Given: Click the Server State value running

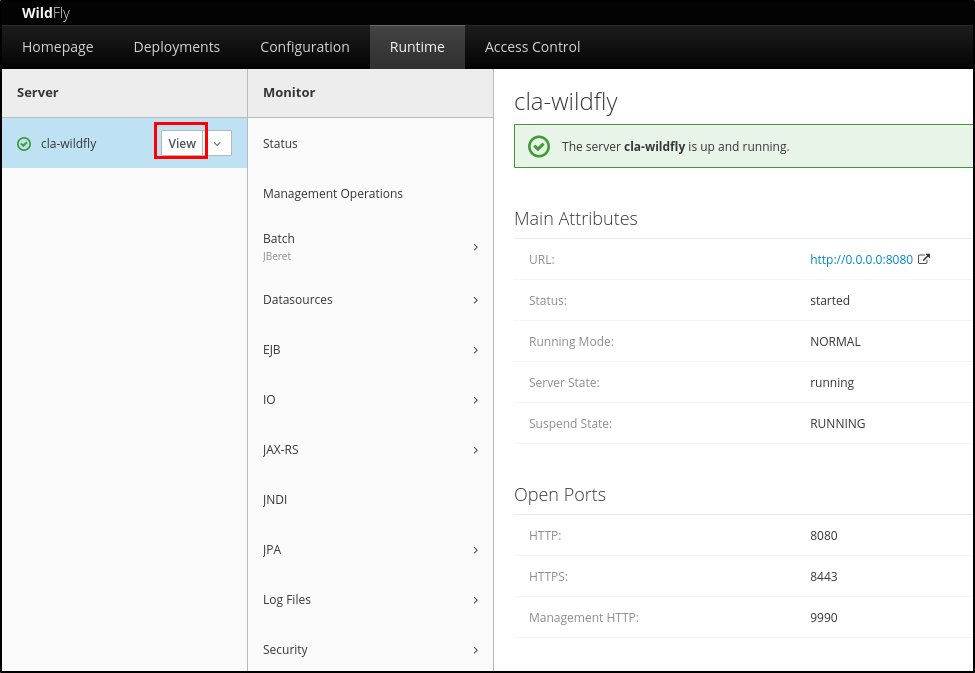Looking at the screenshot, I should click(x=832, y=383).
